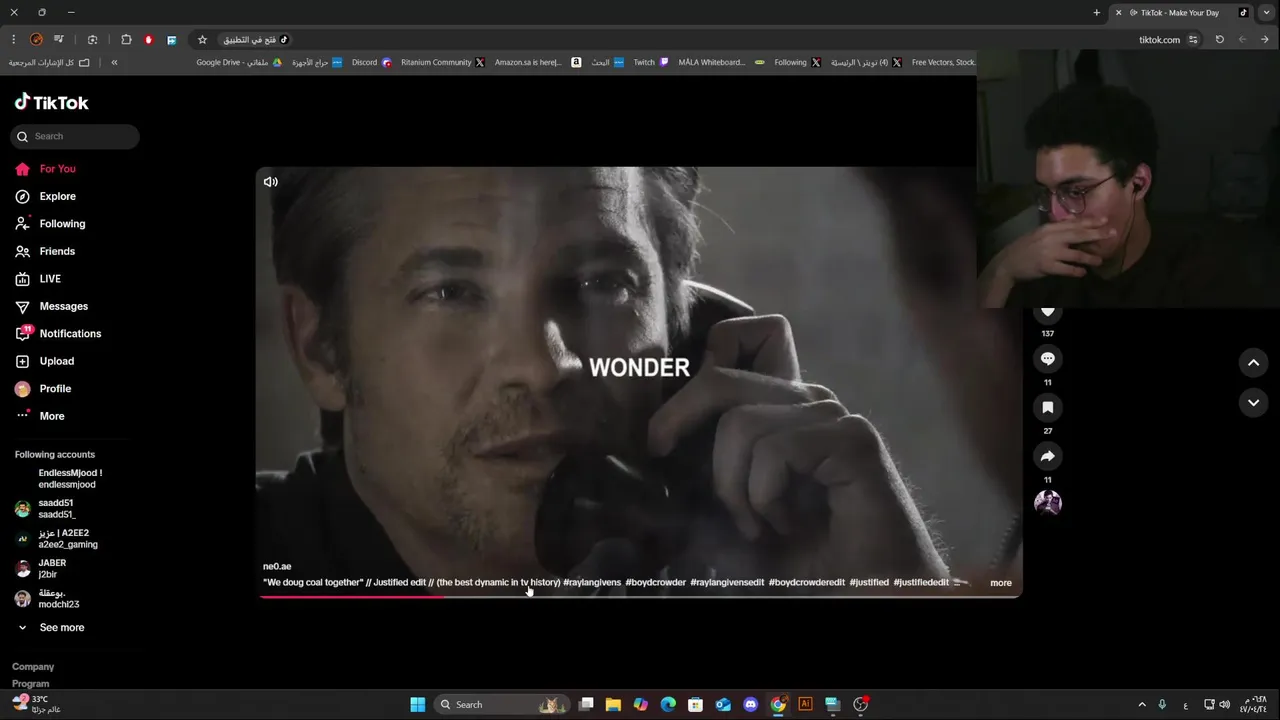Open the Extensions puzzle icon
Screen dimensions: 1280x720
[x=126, y=39]
